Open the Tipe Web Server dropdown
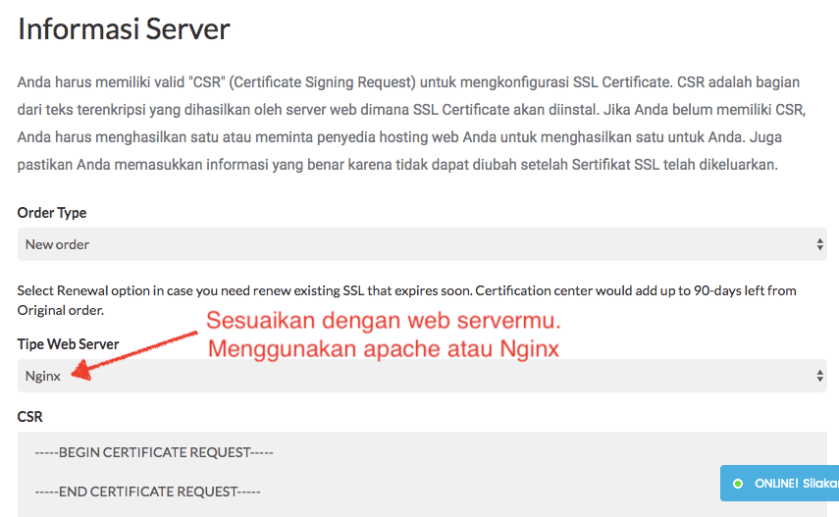This screenshot has height=517, width=839. 422,376
